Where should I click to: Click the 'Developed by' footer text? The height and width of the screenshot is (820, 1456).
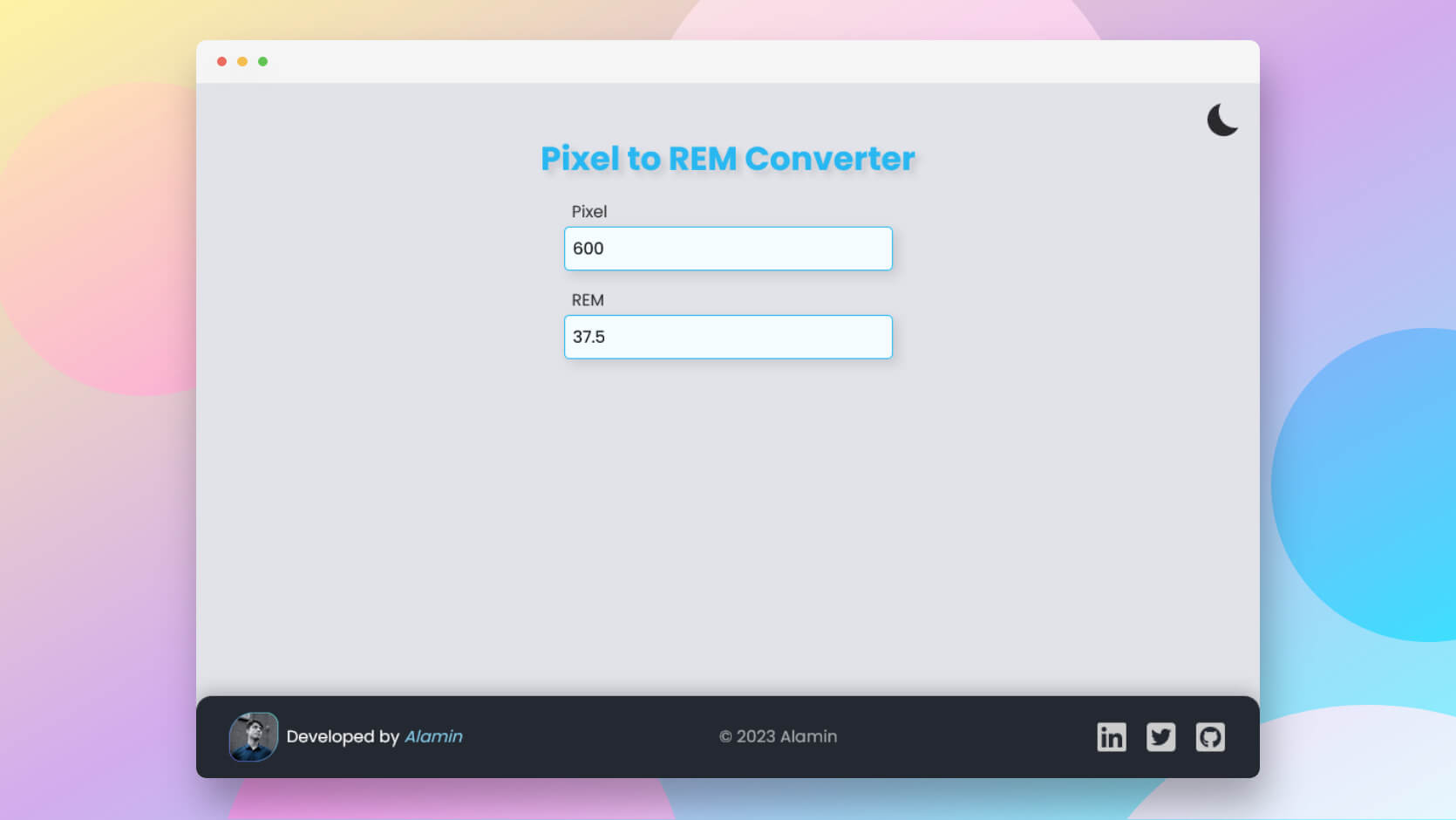tap(341, 737)
